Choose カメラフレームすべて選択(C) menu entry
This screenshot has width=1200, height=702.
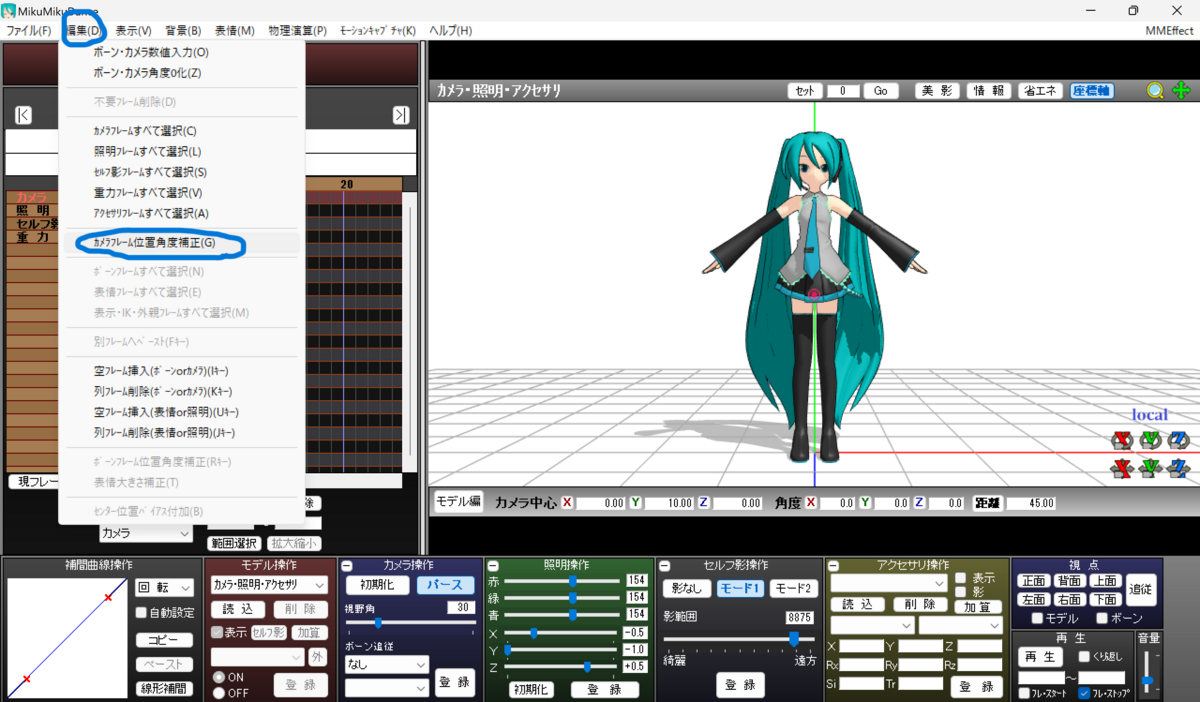coord(182,130)
